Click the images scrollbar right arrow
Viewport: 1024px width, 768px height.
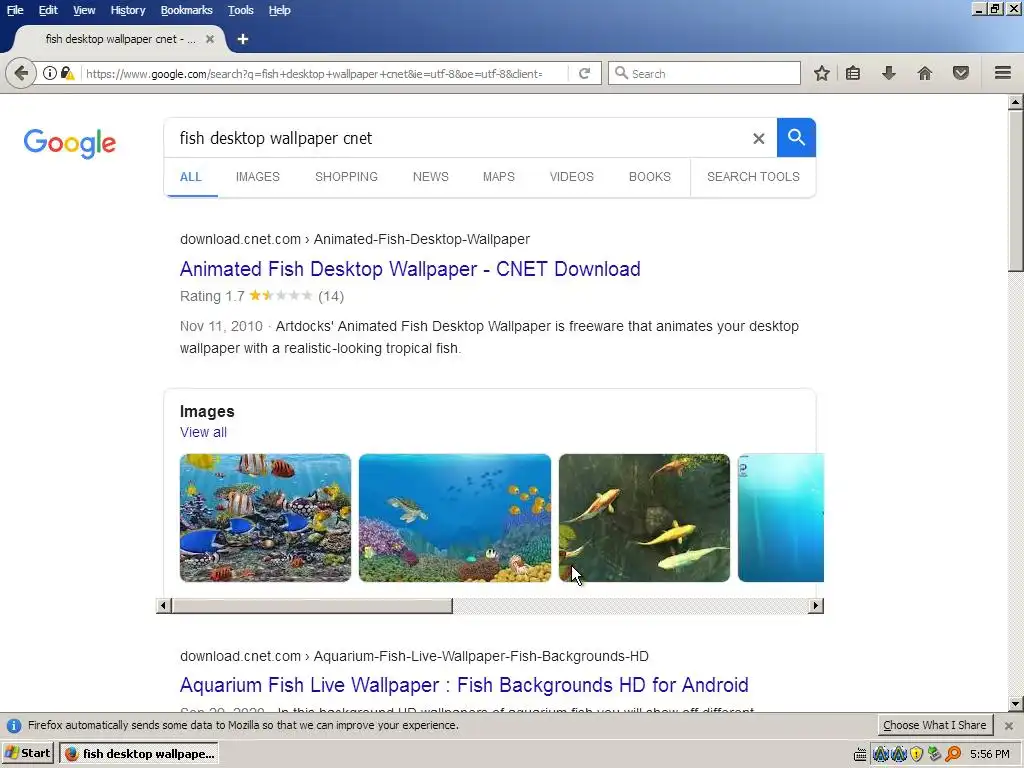click(x=816, y=605)
